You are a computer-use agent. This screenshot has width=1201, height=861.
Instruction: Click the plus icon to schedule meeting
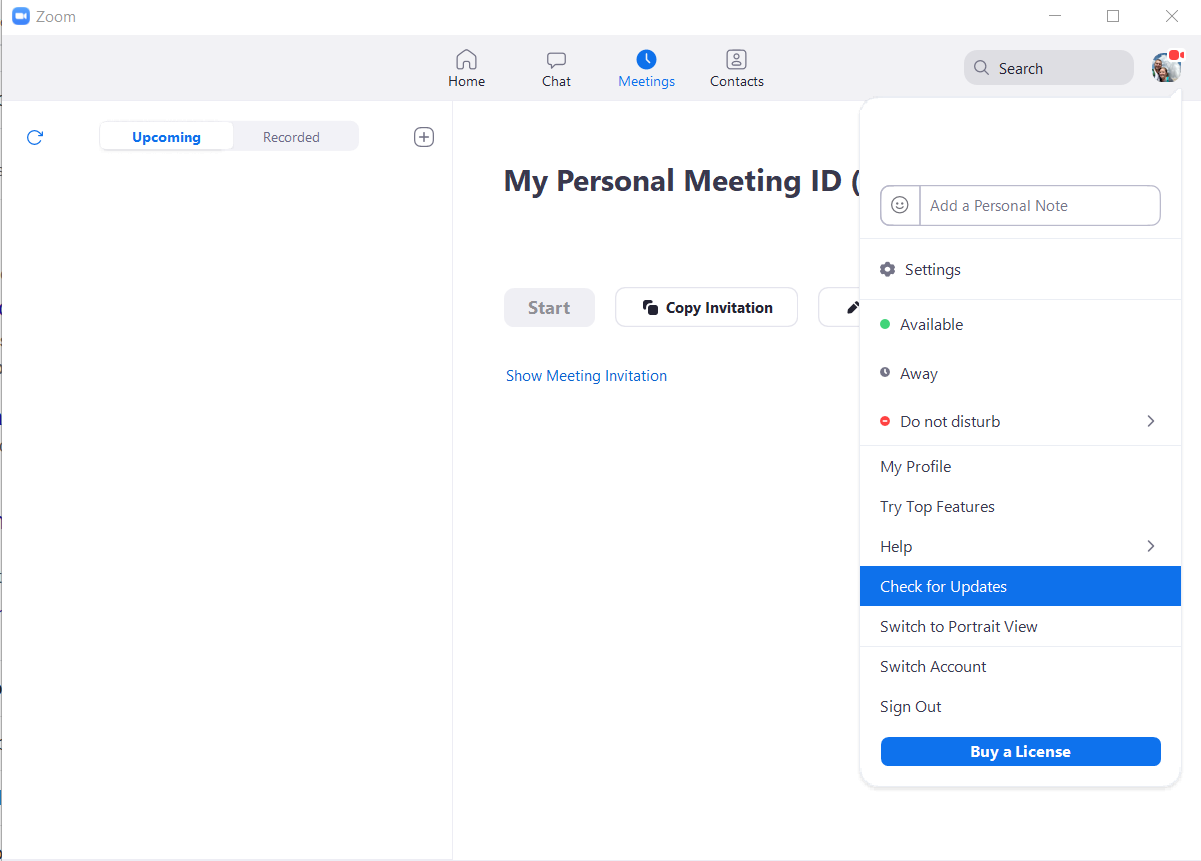coord(424,137)
